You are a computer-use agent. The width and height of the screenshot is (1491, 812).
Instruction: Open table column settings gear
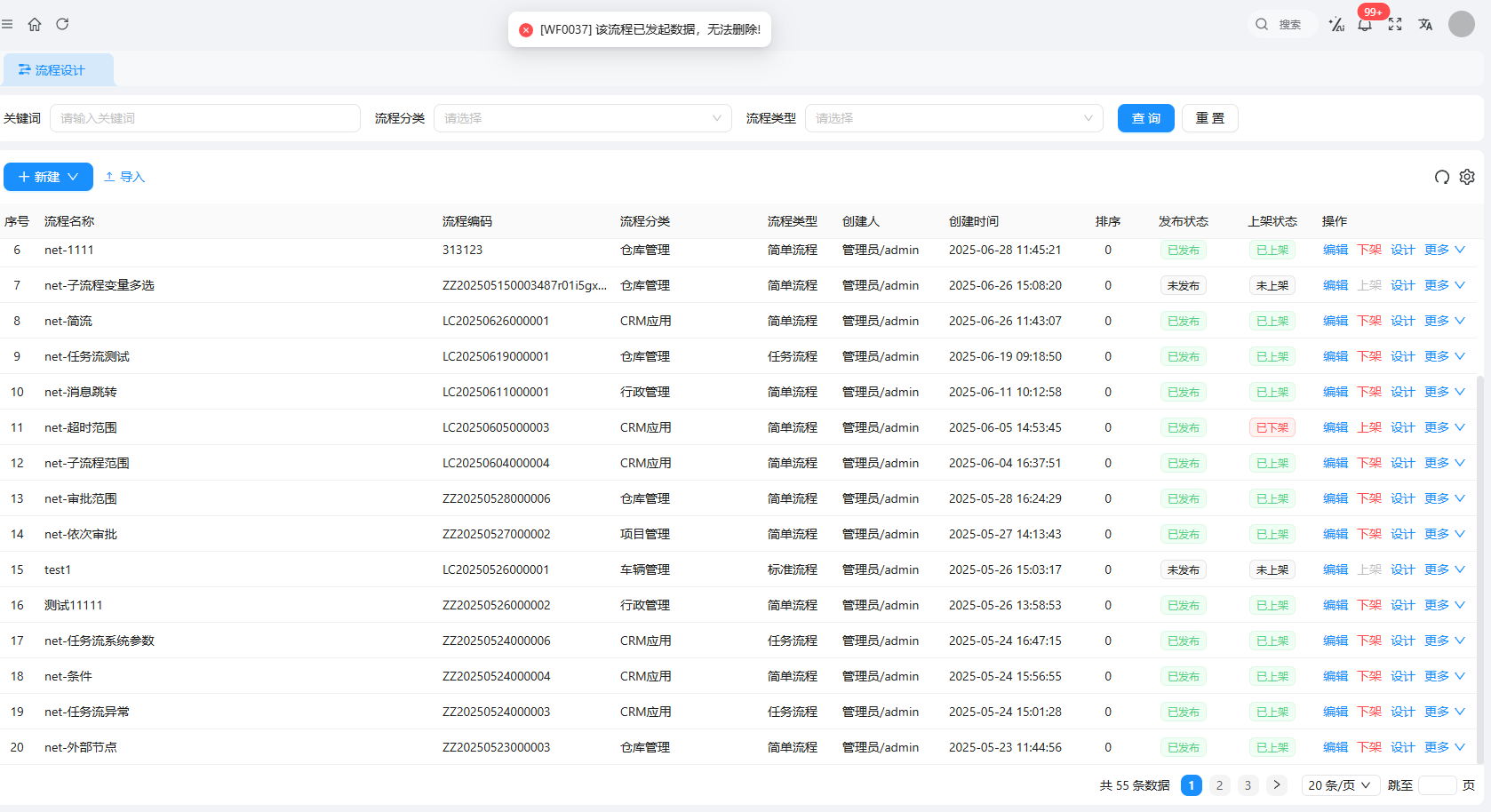(1467, 177)
